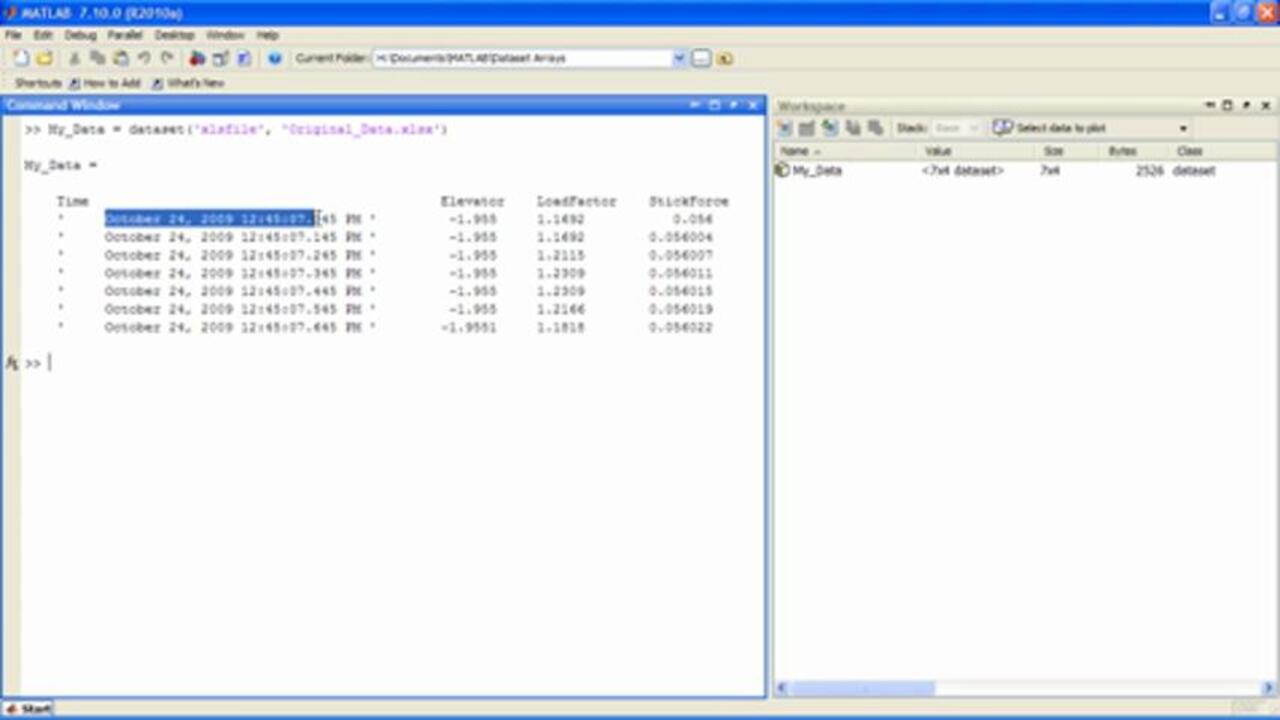The height and width of the screenshot is (720, 1280).
Task: Open the Debug menu
Action: click(80, 35)
